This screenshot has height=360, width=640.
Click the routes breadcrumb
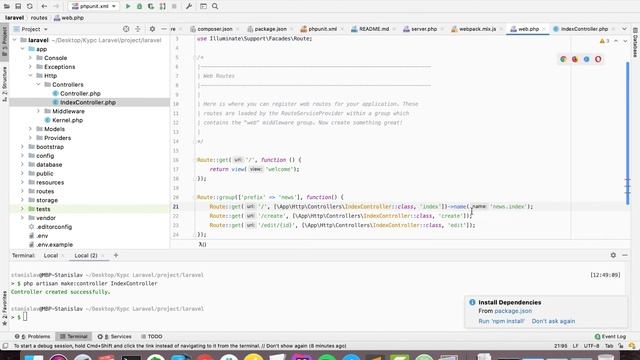[x=39, y=18]
